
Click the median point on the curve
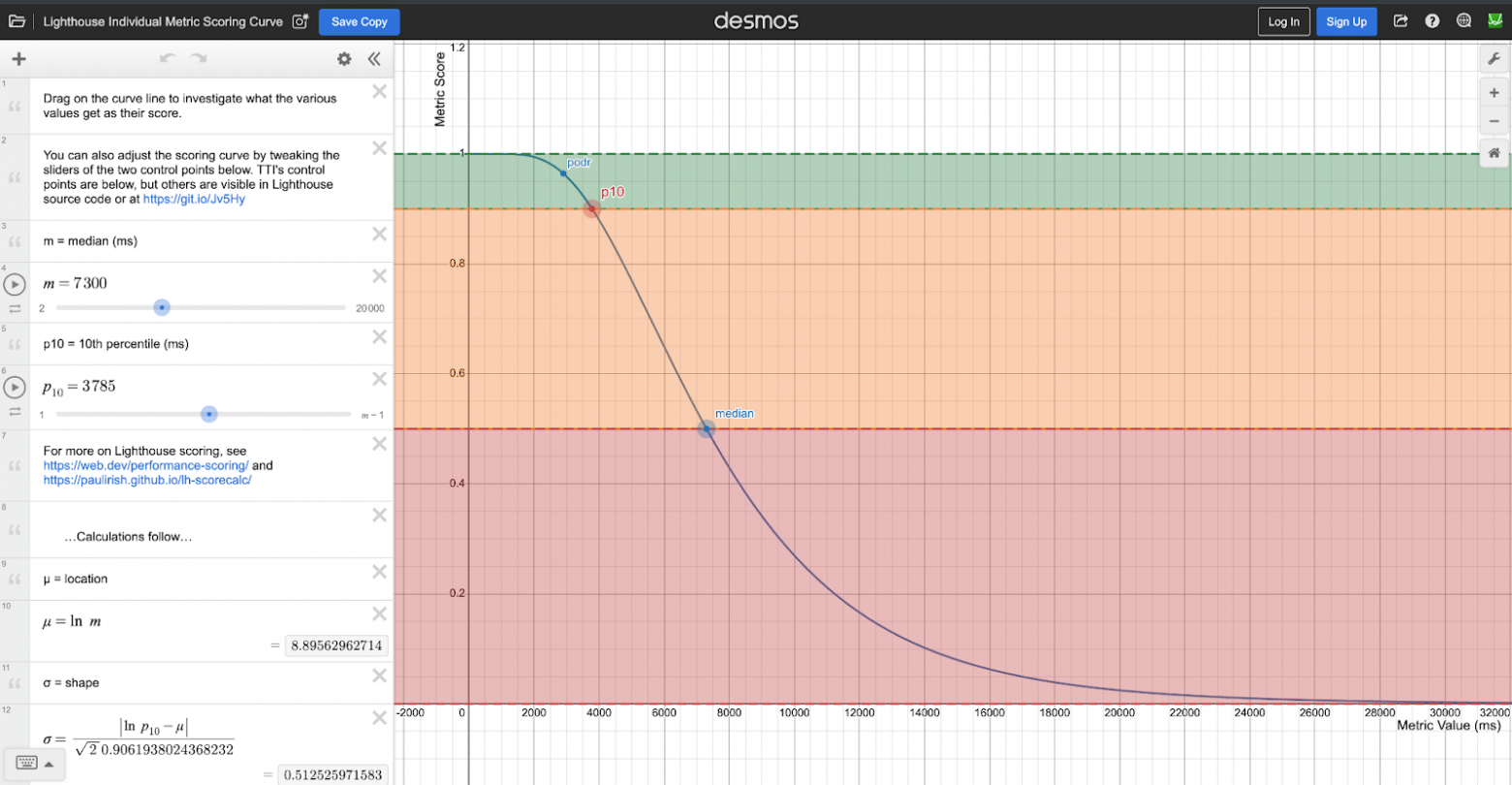707,428
